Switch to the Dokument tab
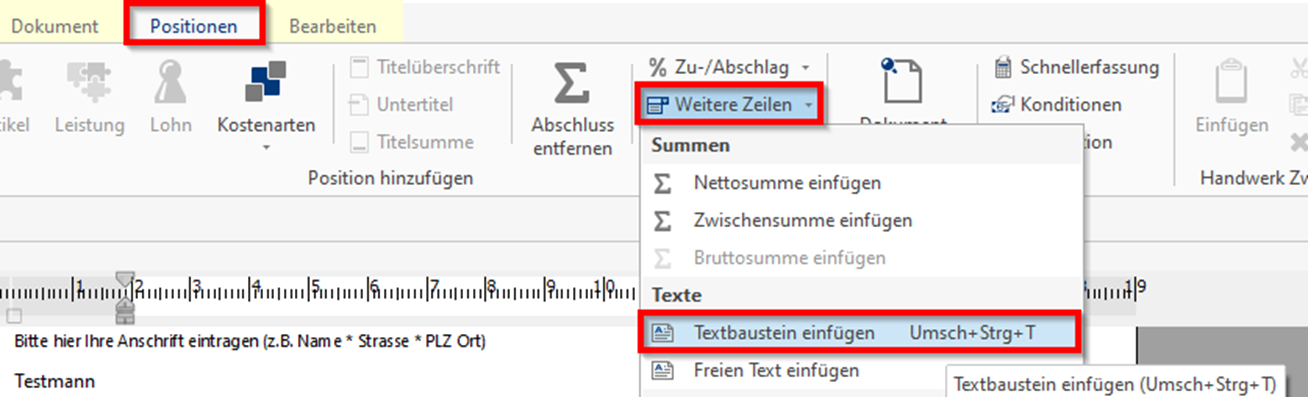Image resolution: width=1308 pixels, height=397 pixels. tap(54, 26)
